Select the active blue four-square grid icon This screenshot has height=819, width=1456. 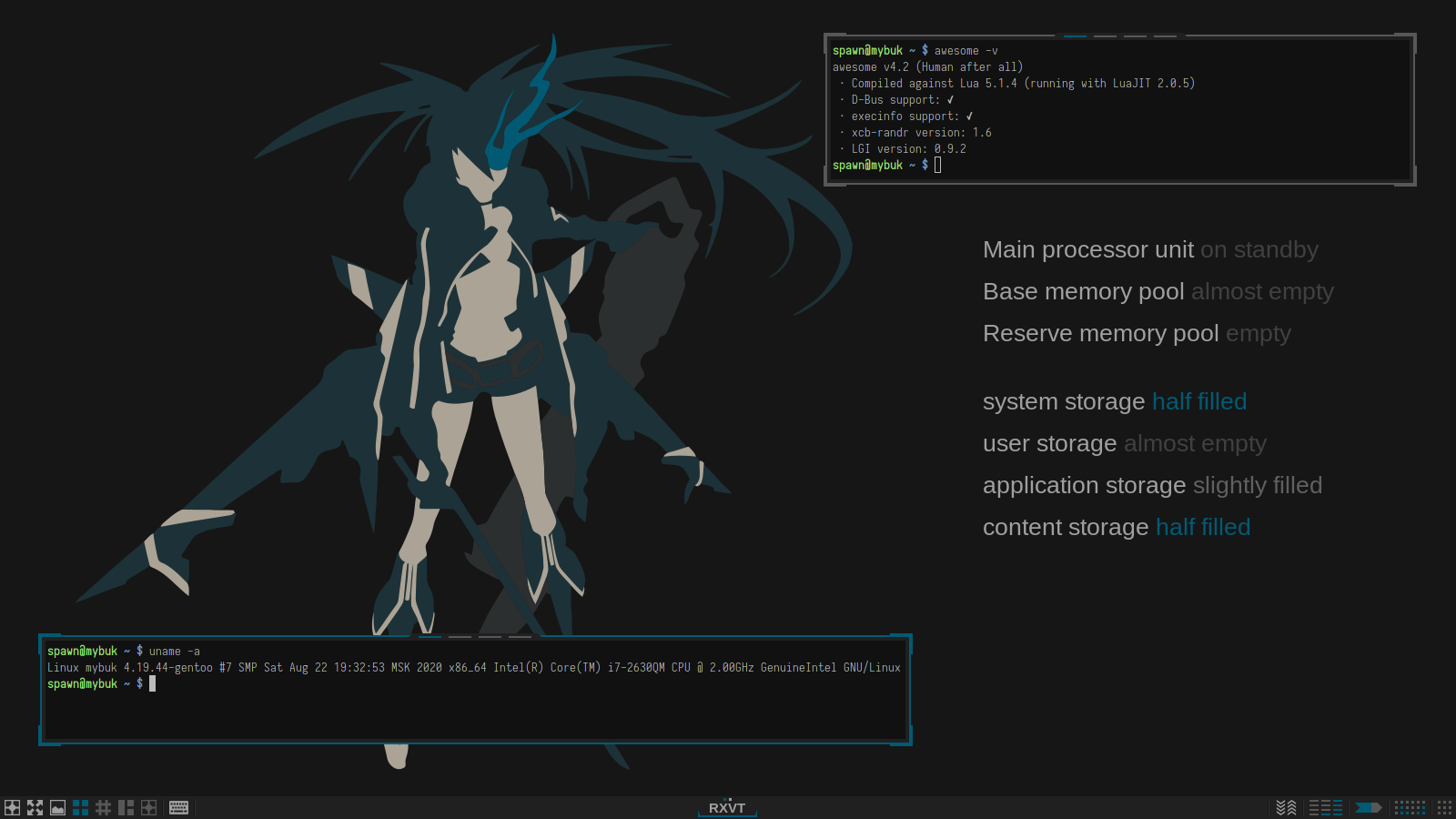[80, 807]
